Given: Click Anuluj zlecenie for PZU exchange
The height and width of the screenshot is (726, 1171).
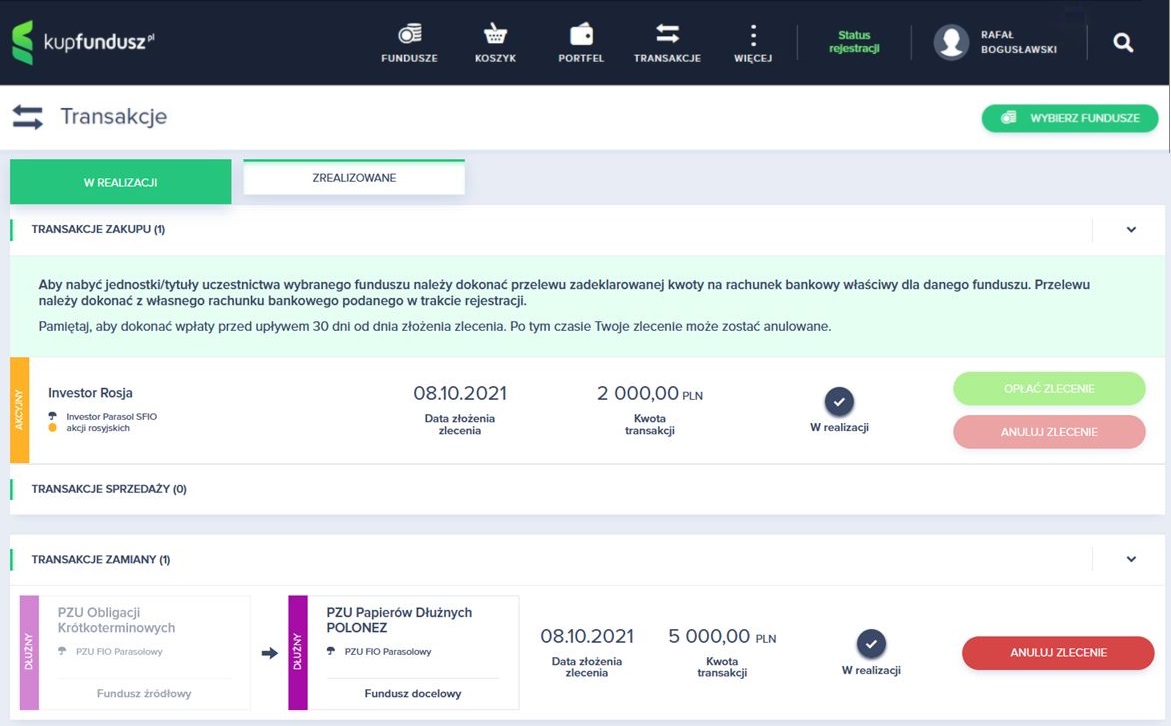Looking at the screenshot, I should tap(1058, 653).
